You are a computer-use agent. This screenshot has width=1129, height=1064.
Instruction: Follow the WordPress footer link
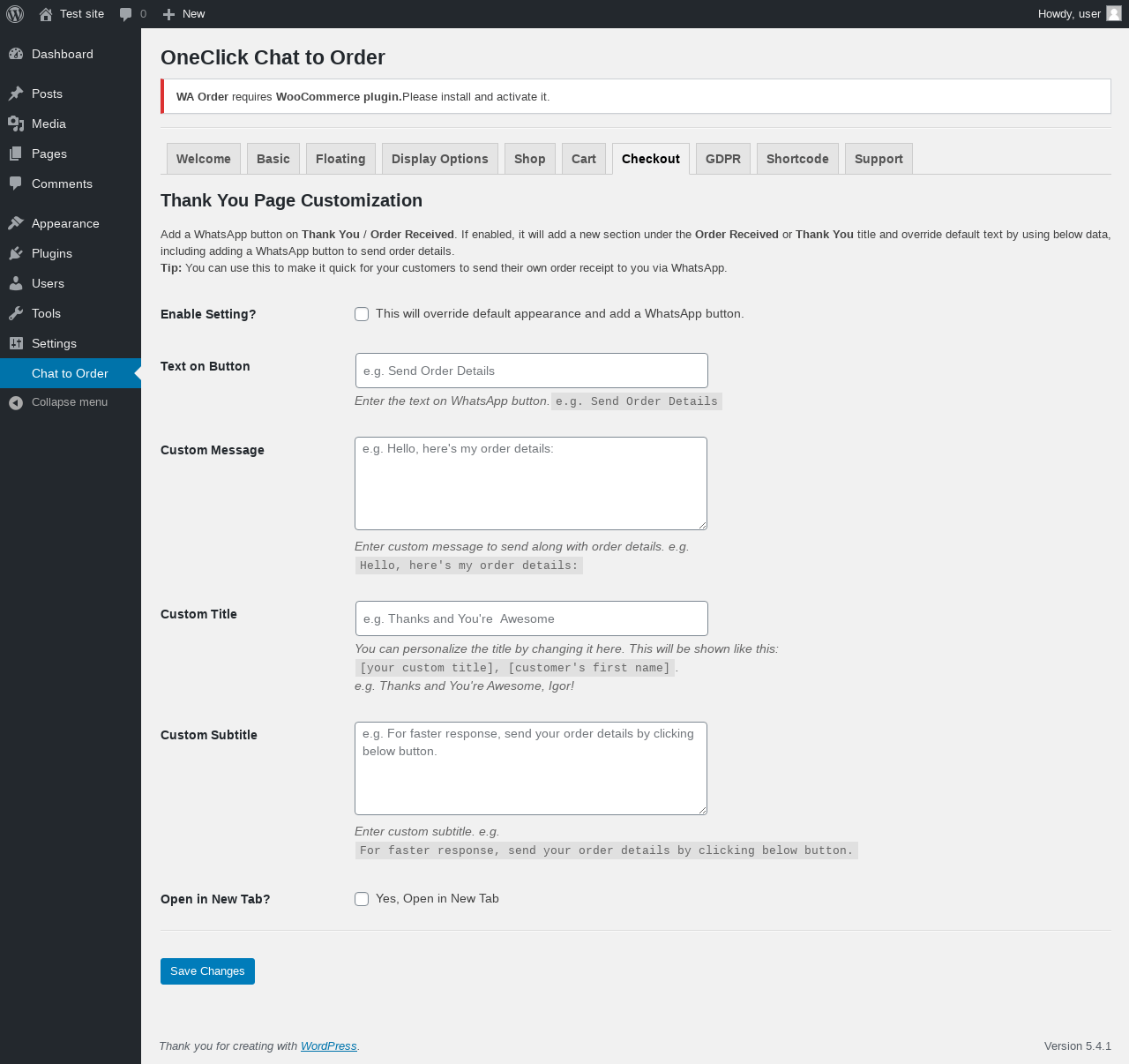point(329,1046)
